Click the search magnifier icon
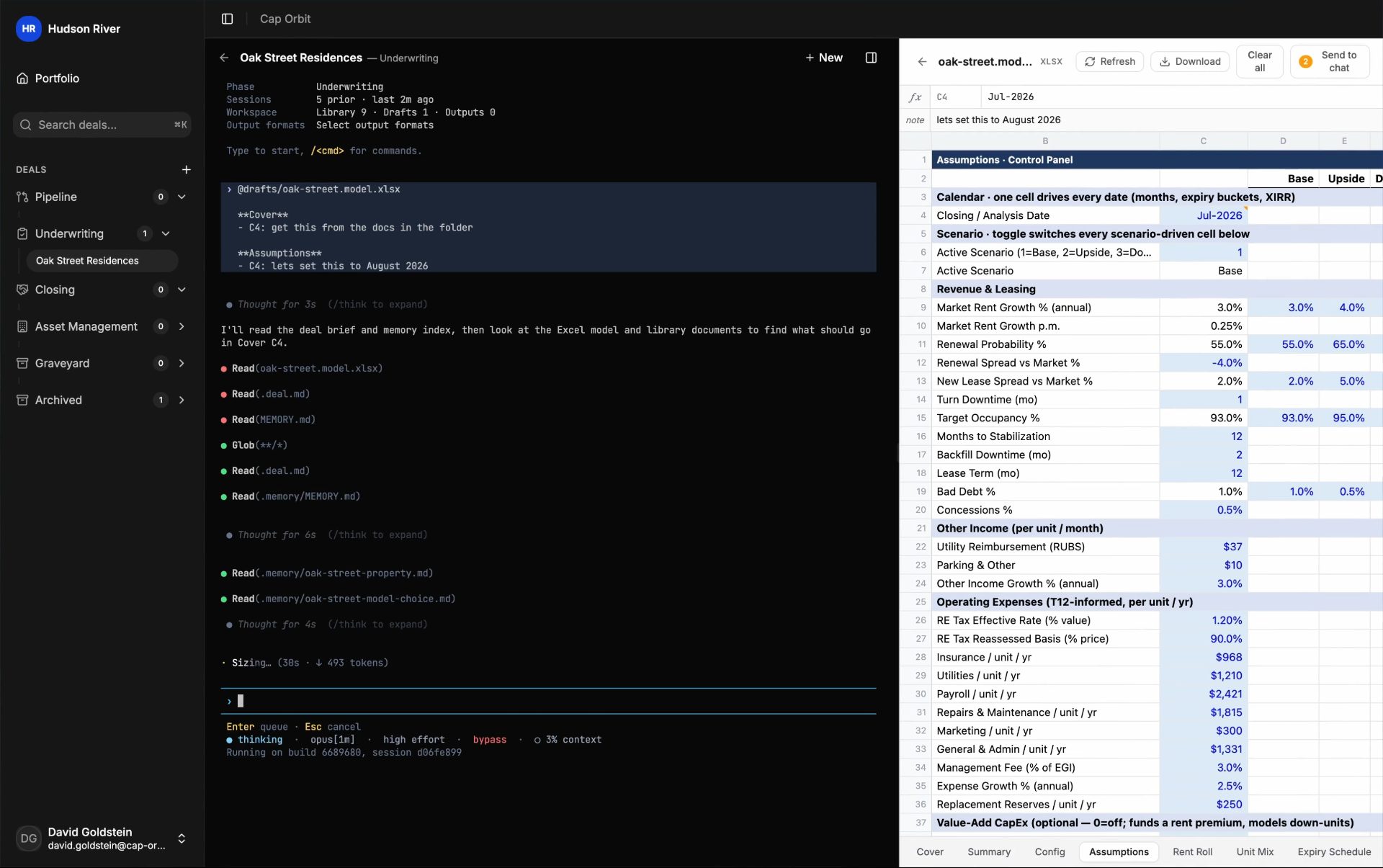The width and height of the screenshot is (1383, 868). pos(25,125)
